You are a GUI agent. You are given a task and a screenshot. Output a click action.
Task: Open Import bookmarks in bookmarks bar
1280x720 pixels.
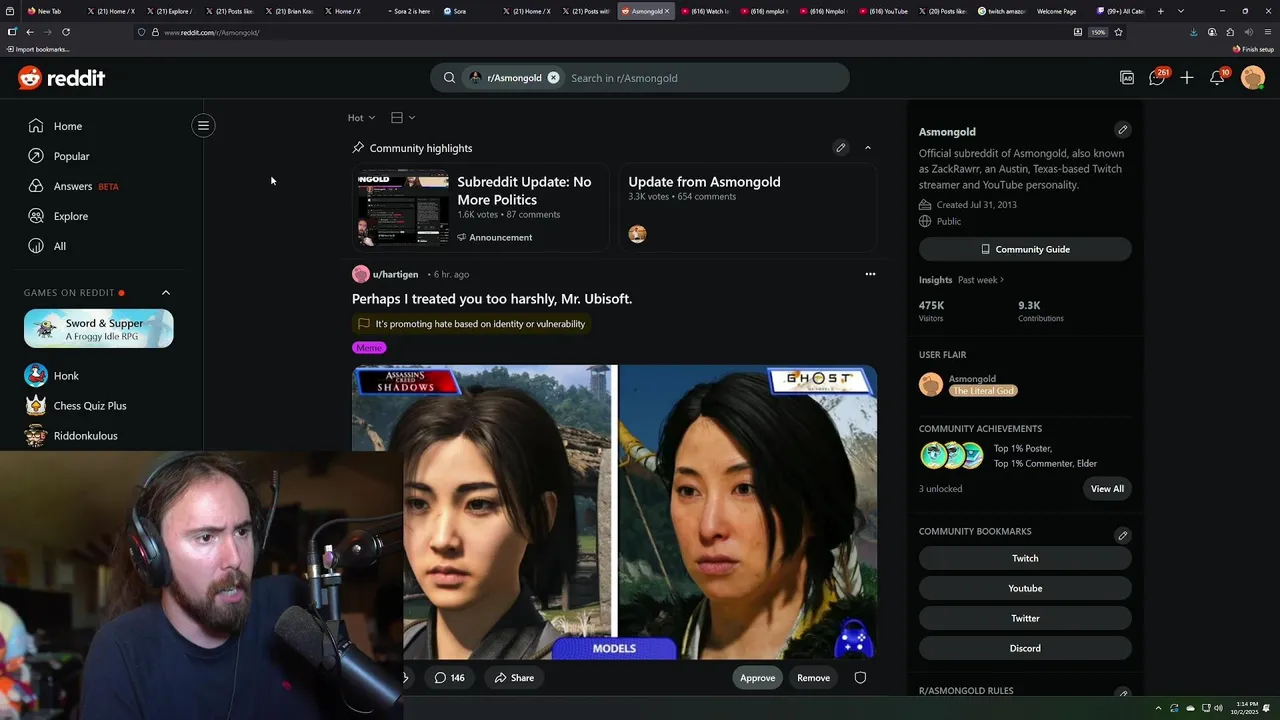[39, 49]
